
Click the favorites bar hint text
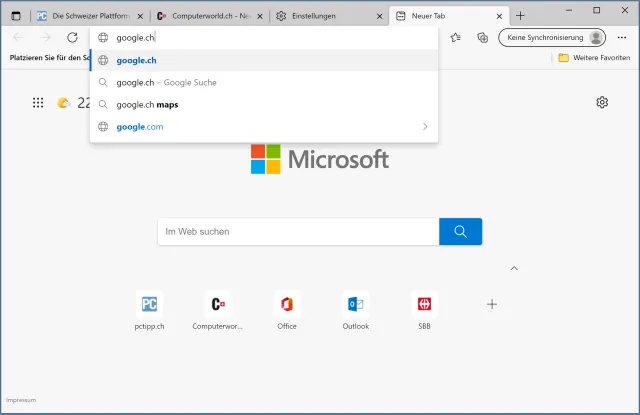pos(50,58)
